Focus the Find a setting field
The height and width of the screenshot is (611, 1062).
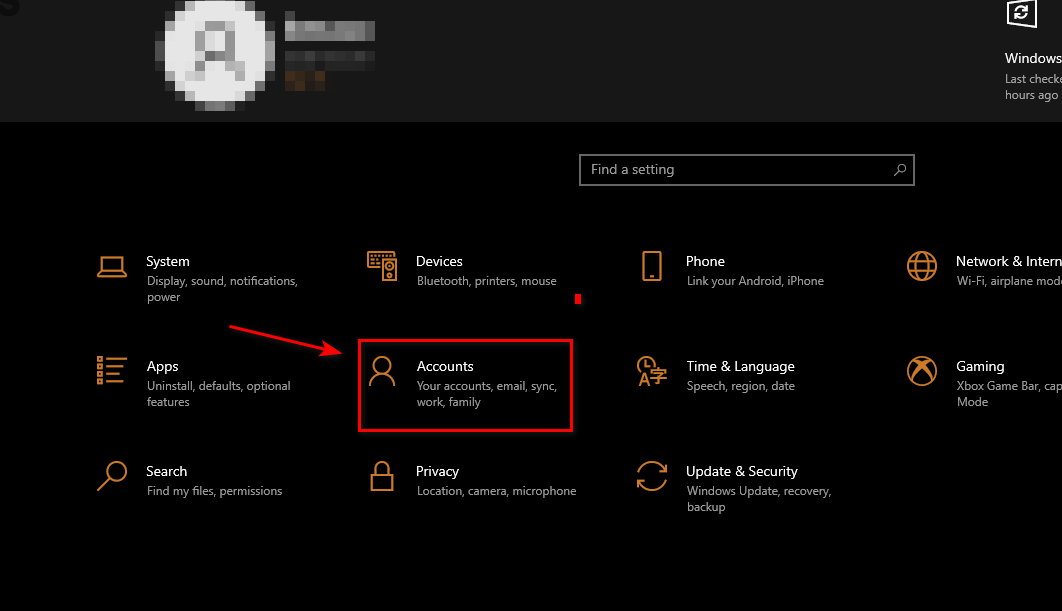tap(746, 170)
